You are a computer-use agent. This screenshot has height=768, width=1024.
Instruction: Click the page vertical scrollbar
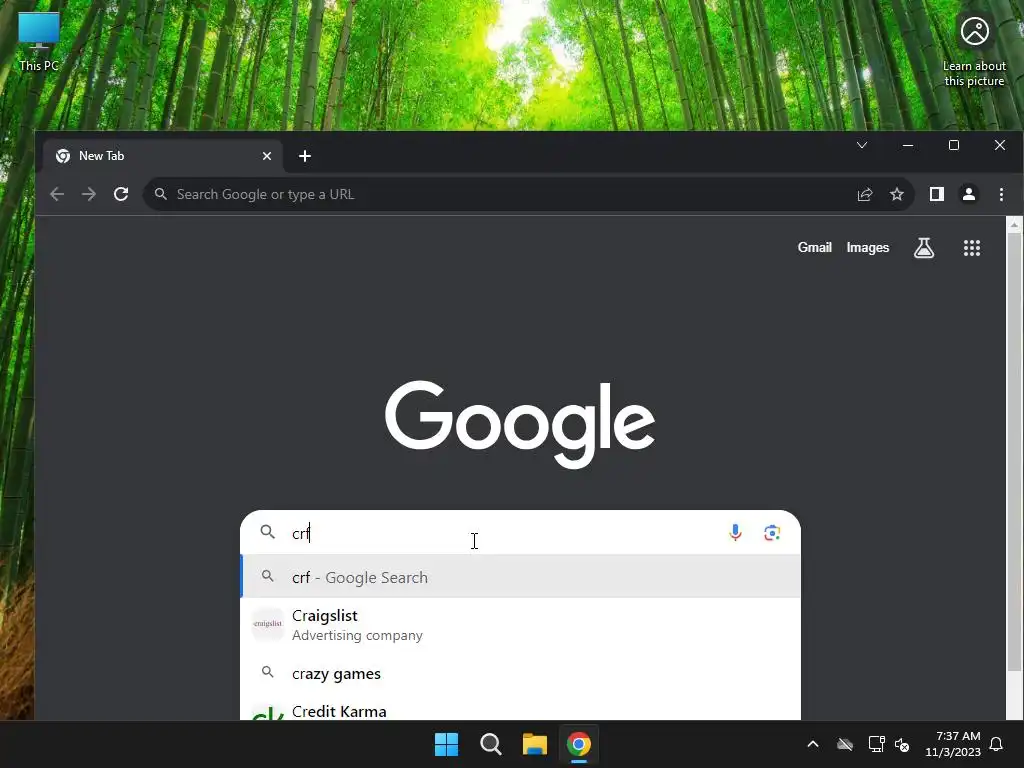tap(1014, 452)
